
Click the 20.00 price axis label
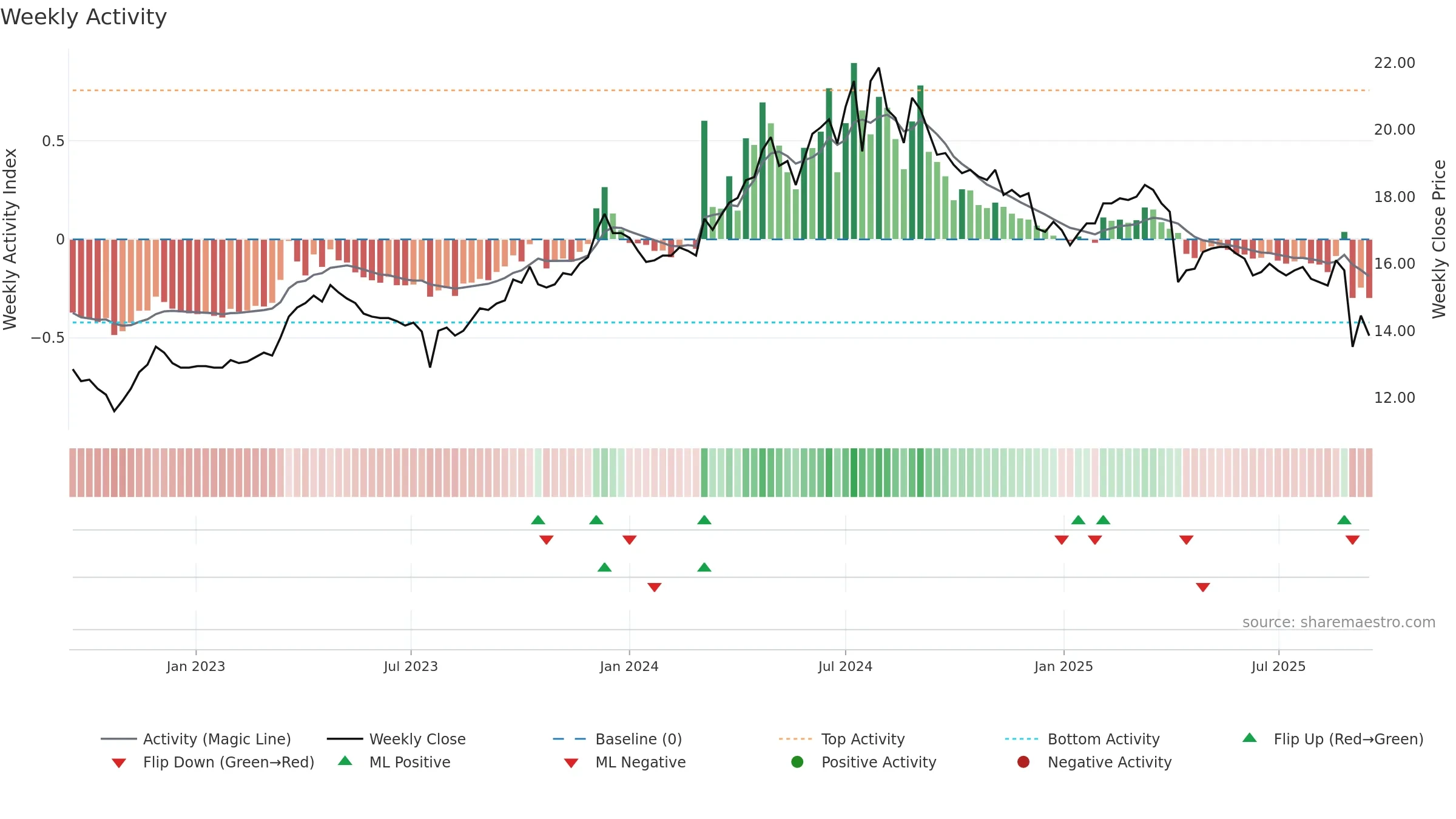pos(1394,130)
